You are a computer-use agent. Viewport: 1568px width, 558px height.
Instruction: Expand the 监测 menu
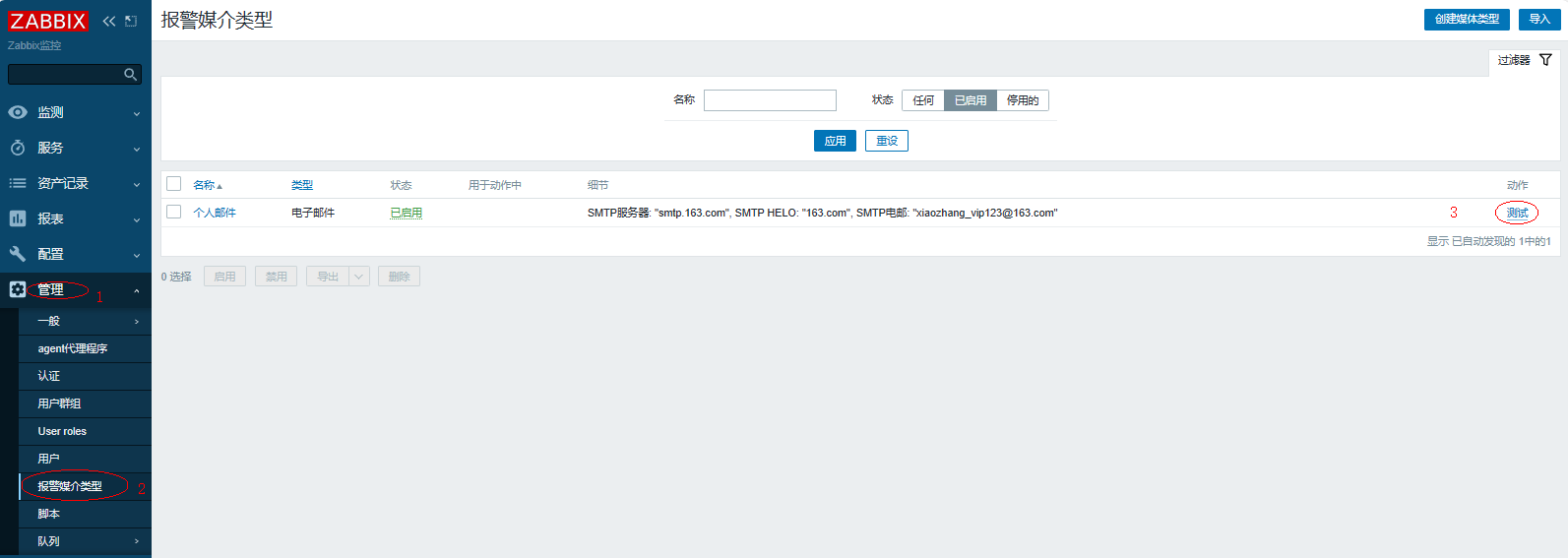click(x=137, y=113)
